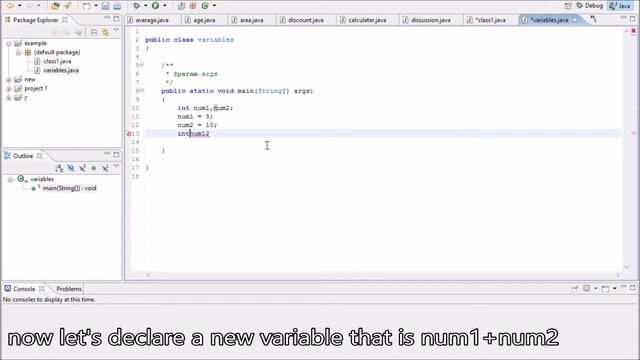Maximize the Package Explorer view
This screenshot has width=640, height=360.
(x=116, y=18)
